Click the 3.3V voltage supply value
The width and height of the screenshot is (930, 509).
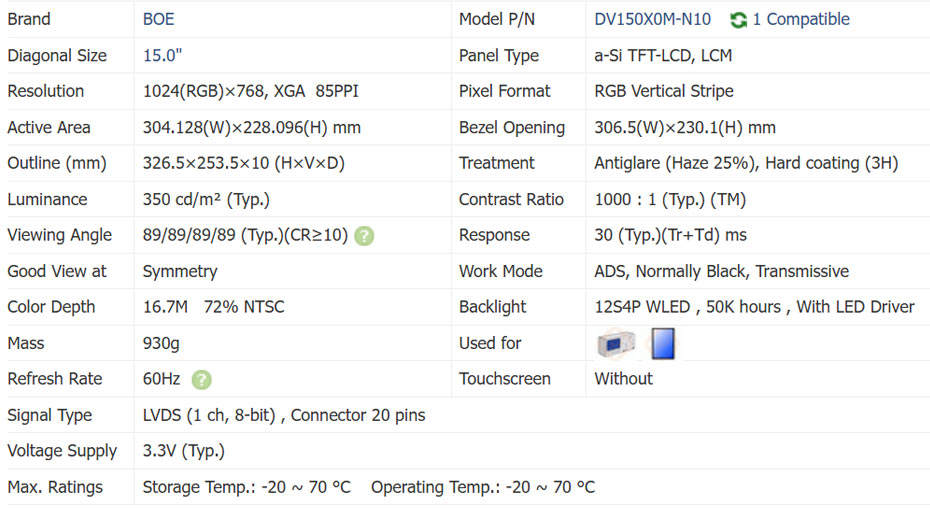pyautogui.click(x=183, y=451)
